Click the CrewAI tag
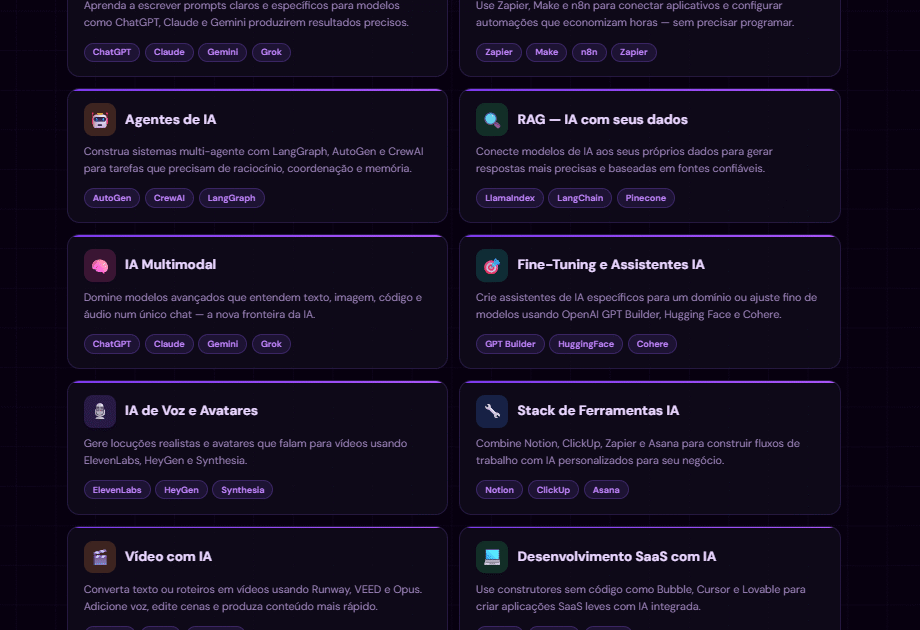920x630 pixels. pos(169,198)
